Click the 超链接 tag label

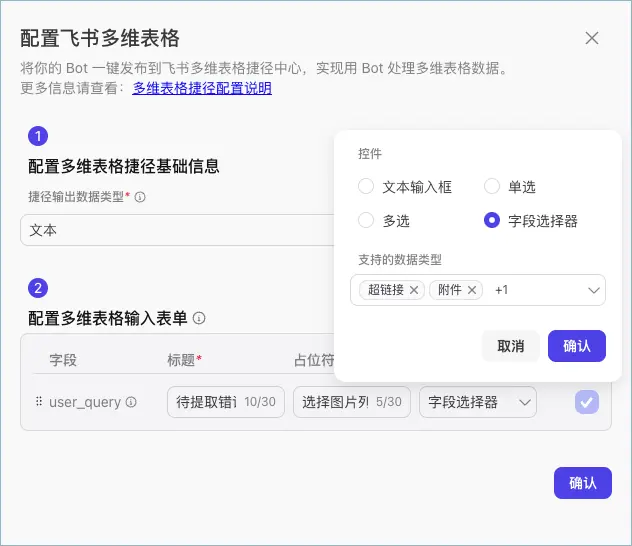pos(386,290)
